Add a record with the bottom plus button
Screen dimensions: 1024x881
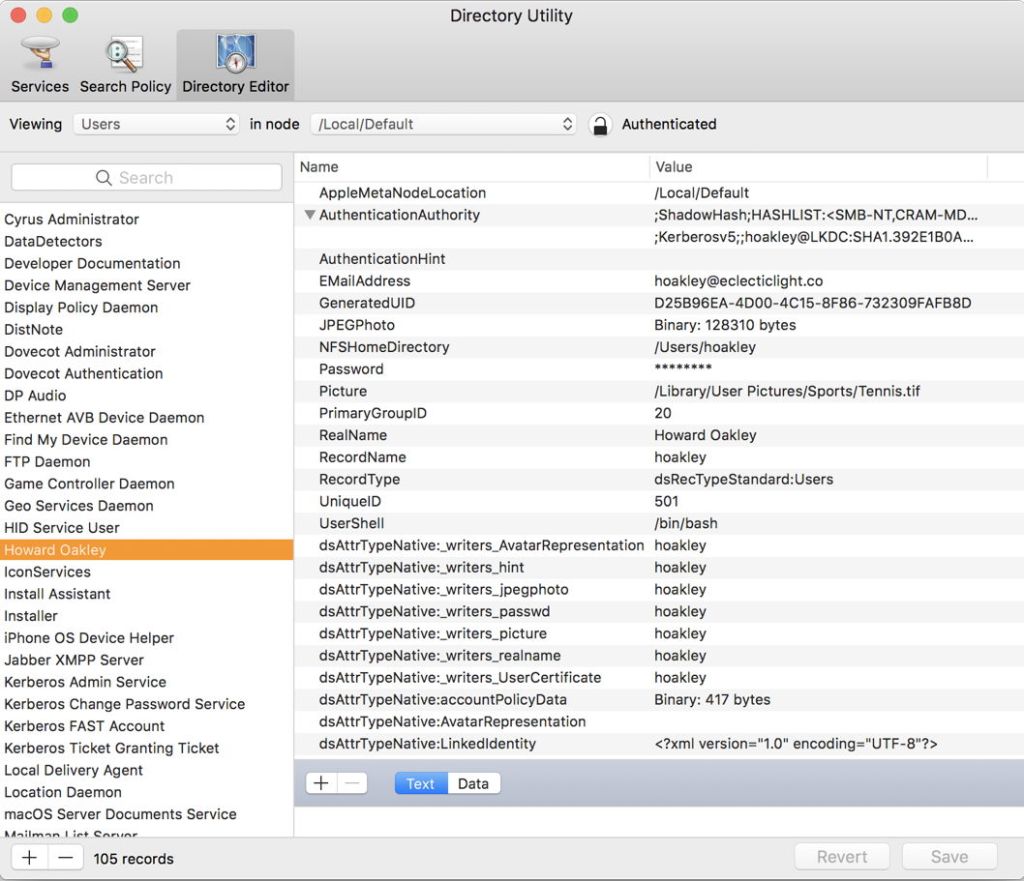(x=29, y=857)
